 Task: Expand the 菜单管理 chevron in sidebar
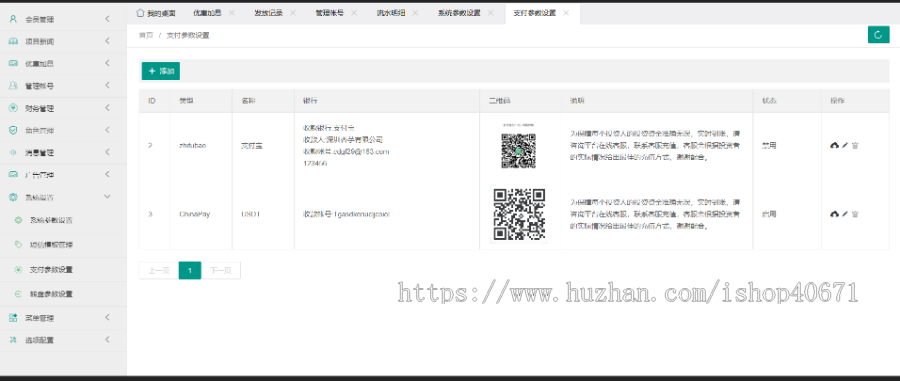pos(107,318)
